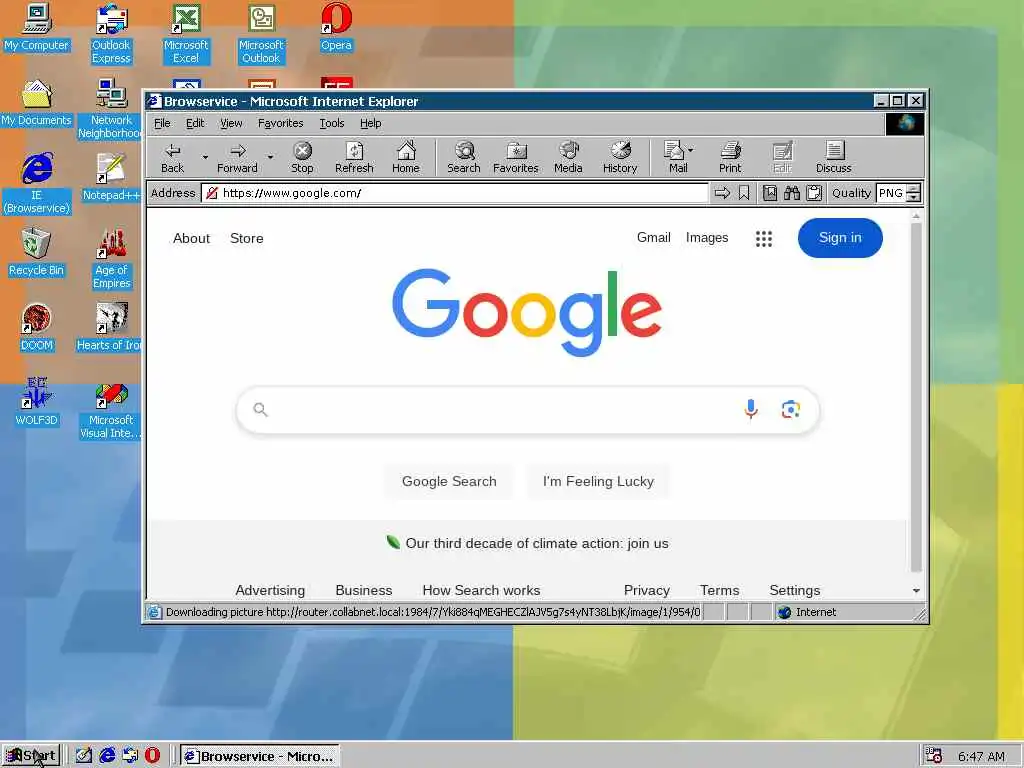Click the bookmark ribbon icon

pos(744,193)
